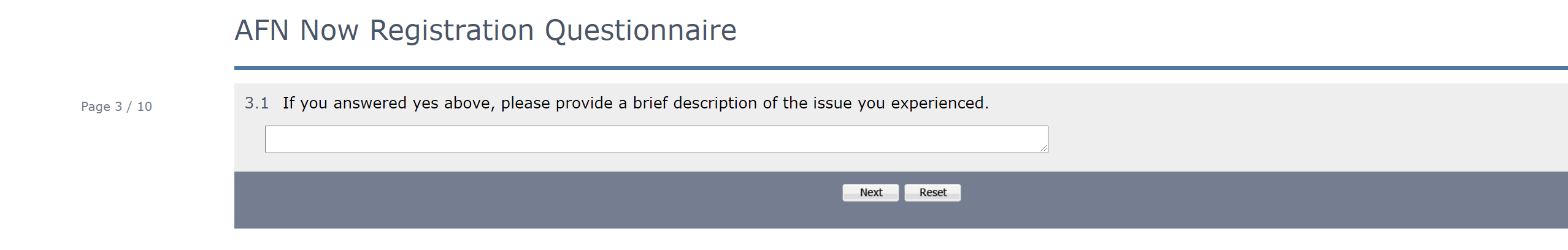Click the text area resize handle
Viewport: 1568px width, 250px height.
1043,148
